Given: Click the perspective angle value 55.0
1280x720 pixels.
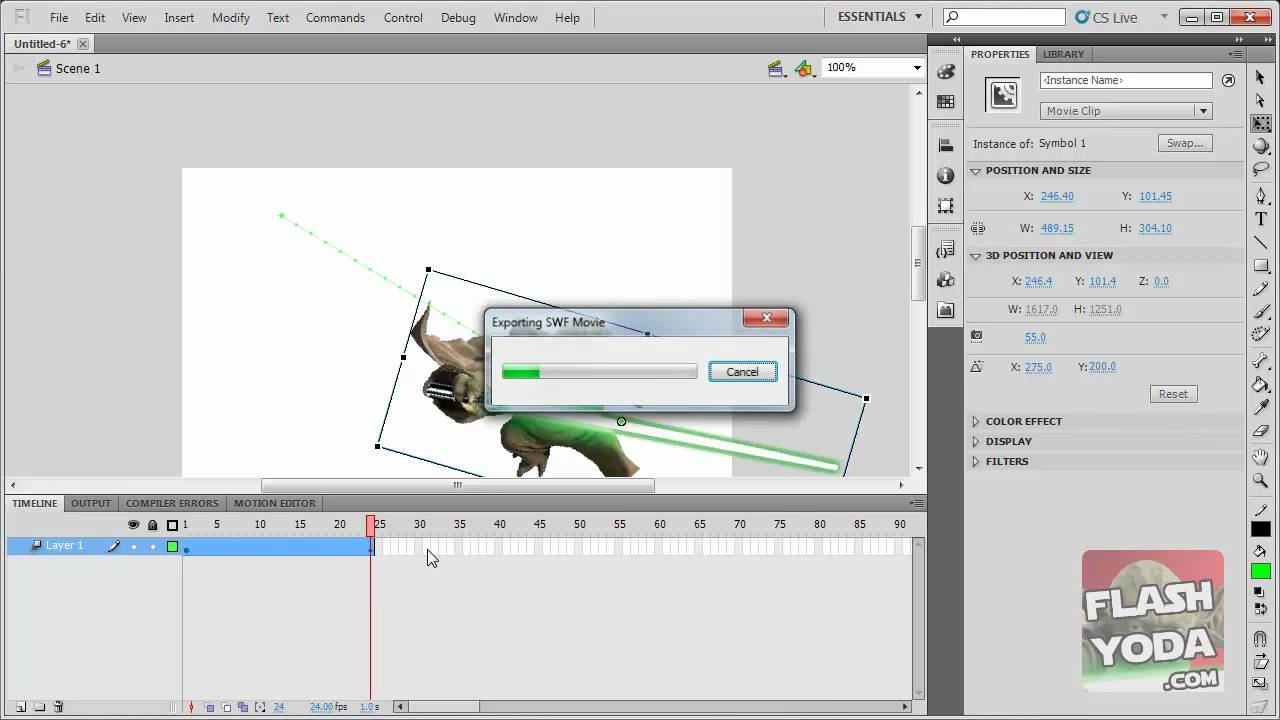Looking at the screenshot, I should (1035, 338).
